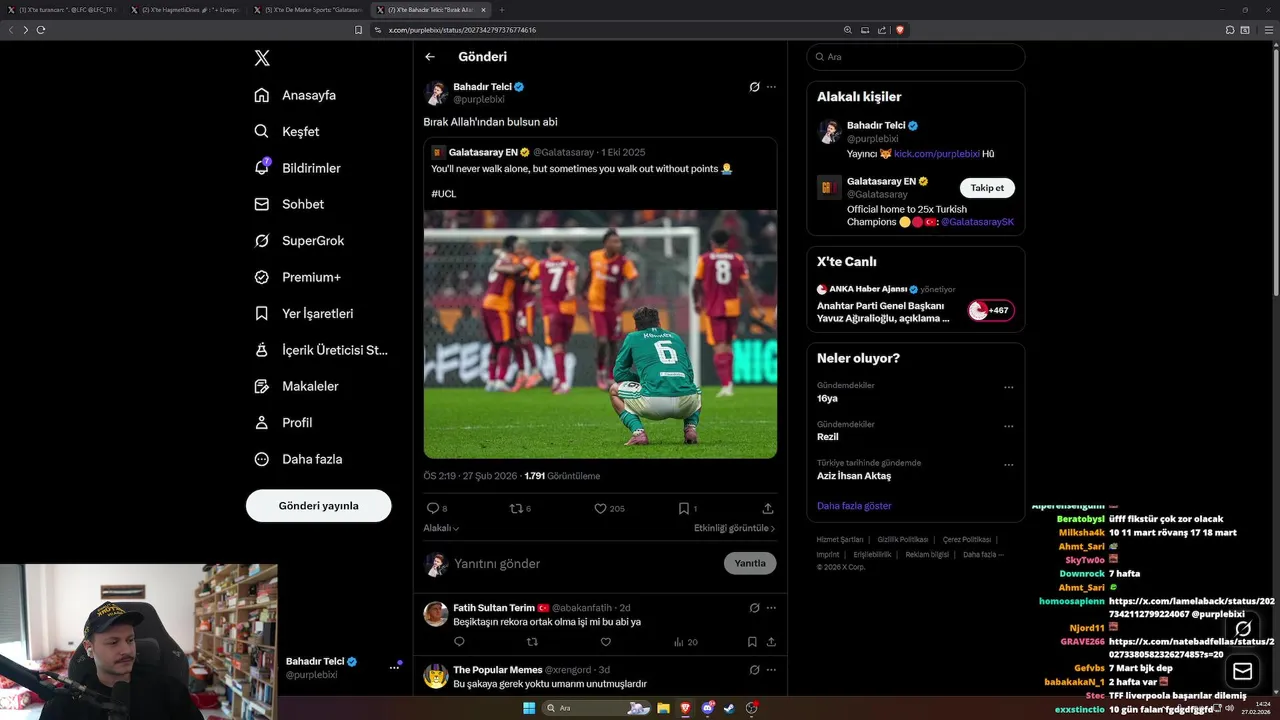
Task: Open kick.com/purplebixi link
Action: [x=937, y=154]
